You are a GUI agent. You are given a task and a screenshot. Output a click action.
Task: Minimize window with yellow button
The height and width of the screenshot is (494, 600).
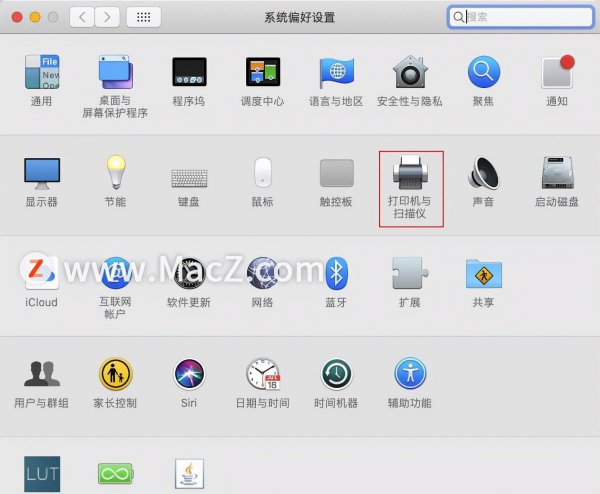coord(35,17)
